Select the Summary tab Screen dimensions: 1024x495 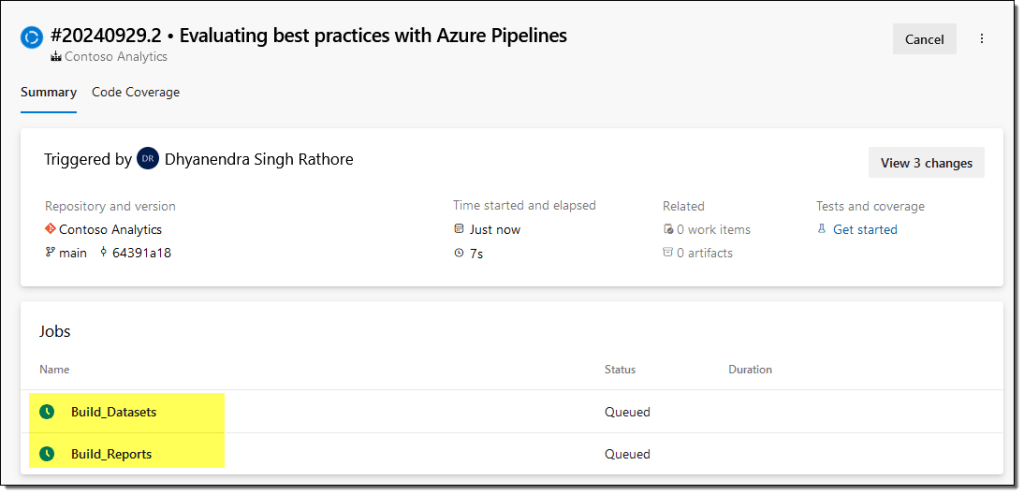[x=48, y=92]
